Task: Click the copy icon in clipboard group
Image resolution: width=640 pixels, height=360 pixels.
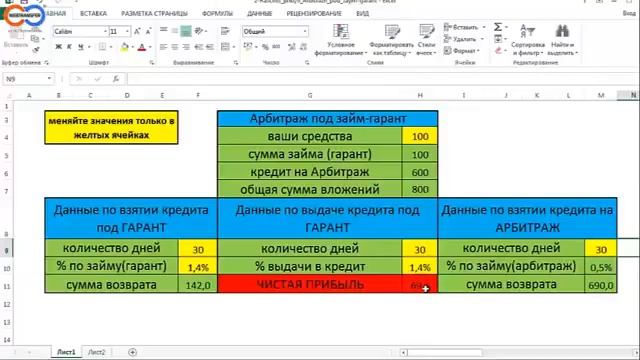Action: 35,39
